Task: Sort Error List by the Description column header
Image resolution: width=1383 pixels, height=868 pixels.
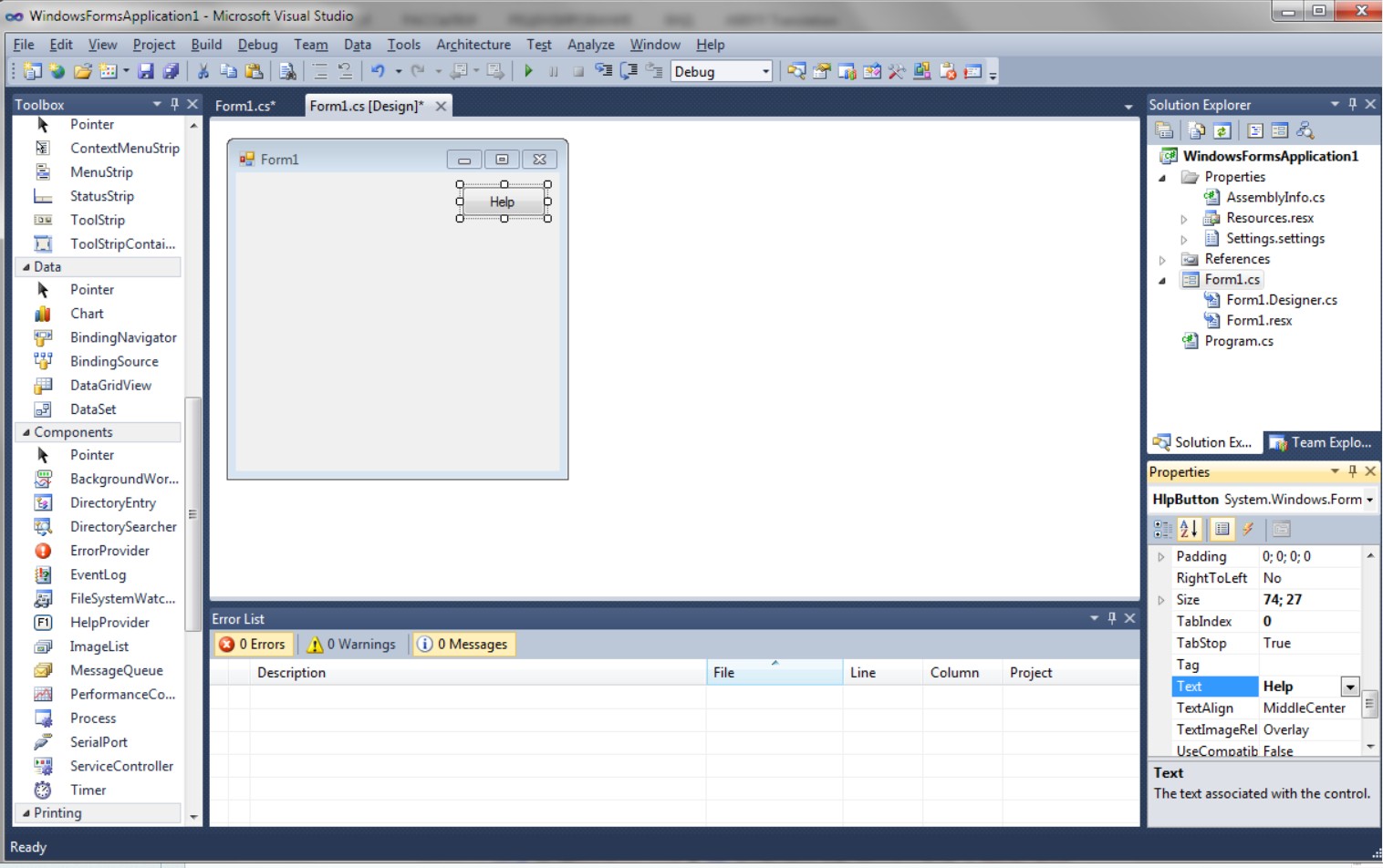Action: coord(478,673)
